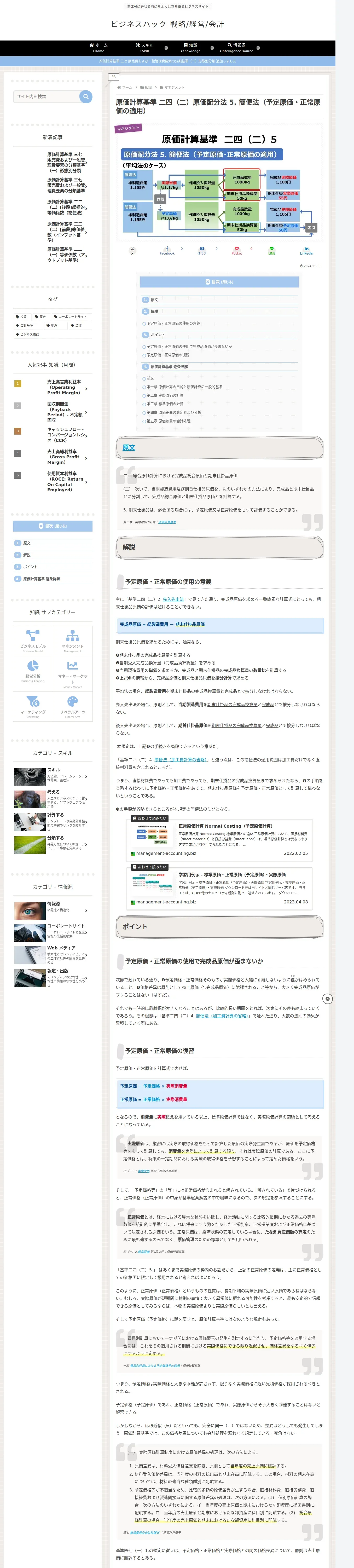
Task: Jump to 第二章 実際原価の計算 contents entry
Action: click(165, 396)
